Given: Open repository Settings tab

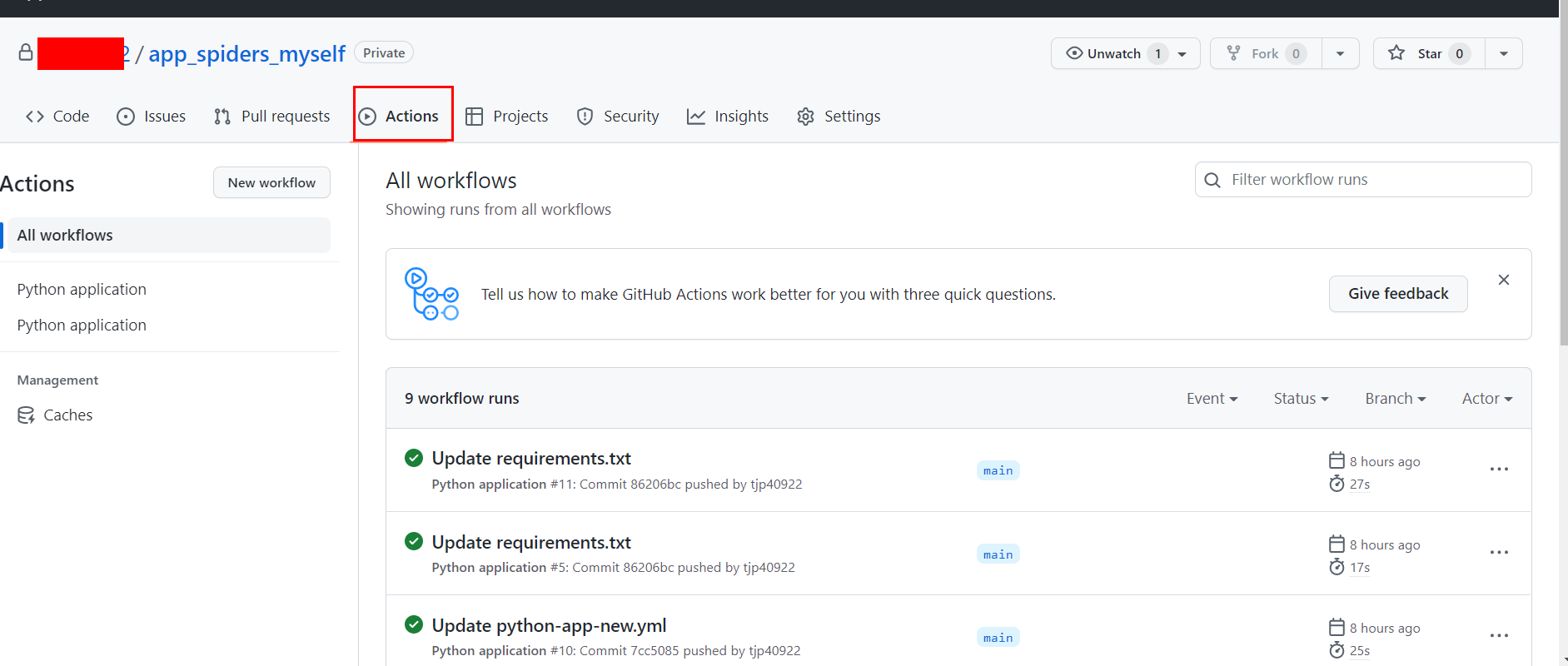Looking at the screenshot, I should [839, 117].
